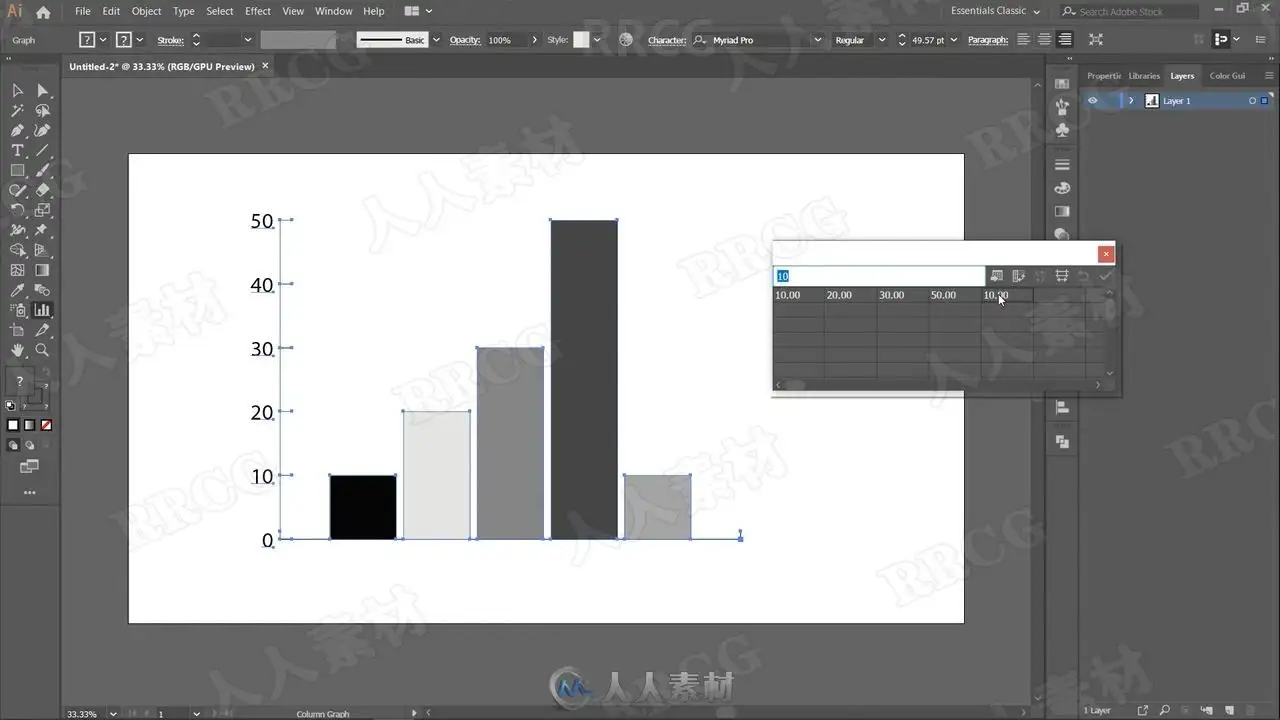Open the Basic brush definition dropdown

point(435,40)
